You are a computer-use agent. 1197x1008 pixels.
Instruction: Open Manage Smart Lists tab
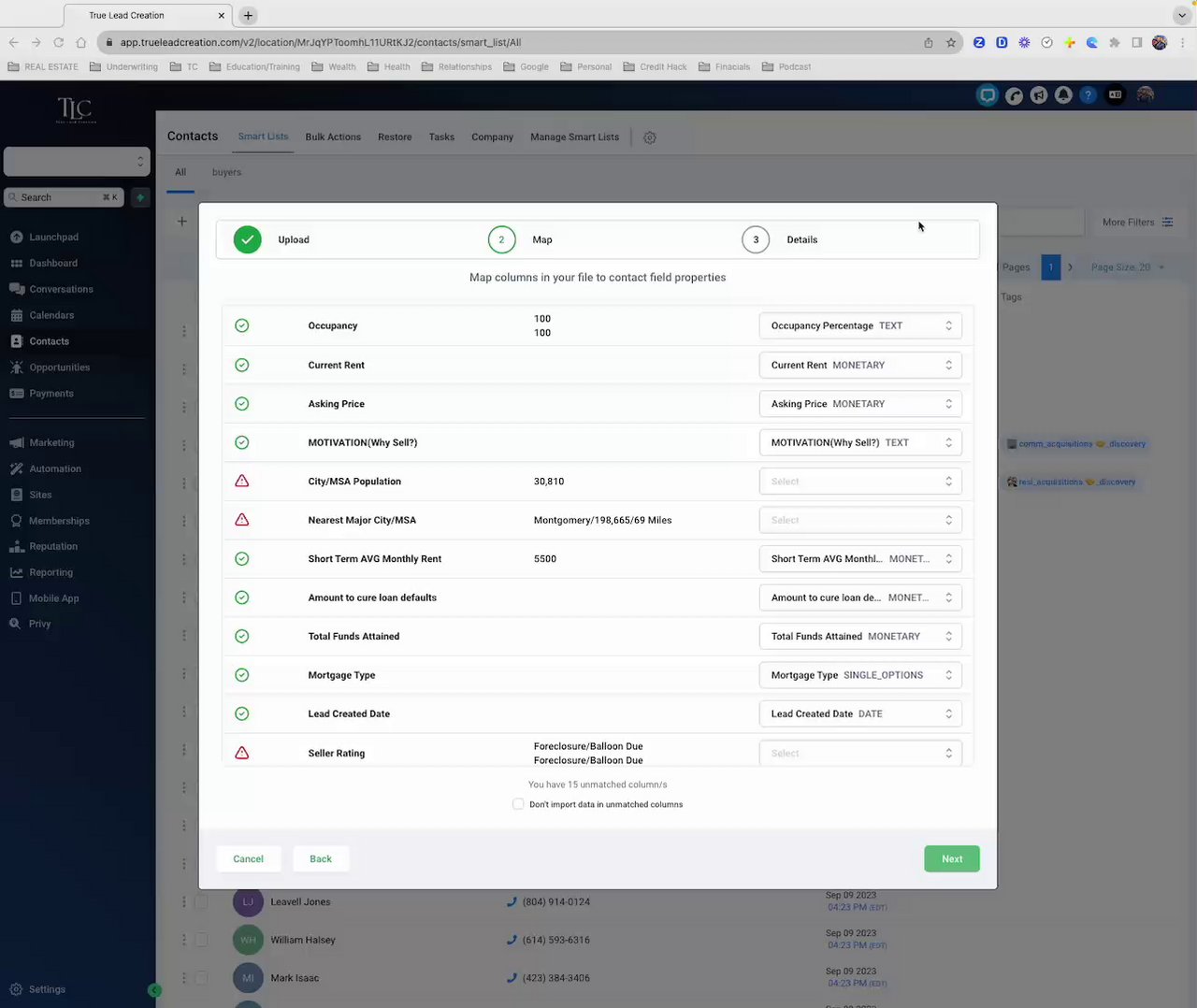[x=574, y=137]
